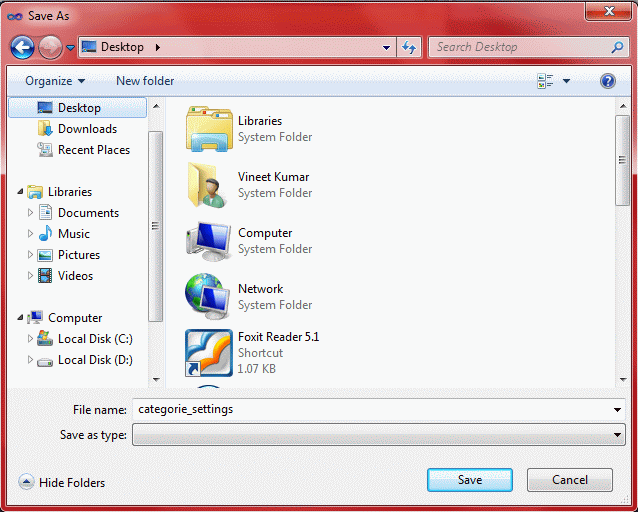The image size is (638, 512).
Task: Select Desktop in Favorites pane
Action: 78,108
